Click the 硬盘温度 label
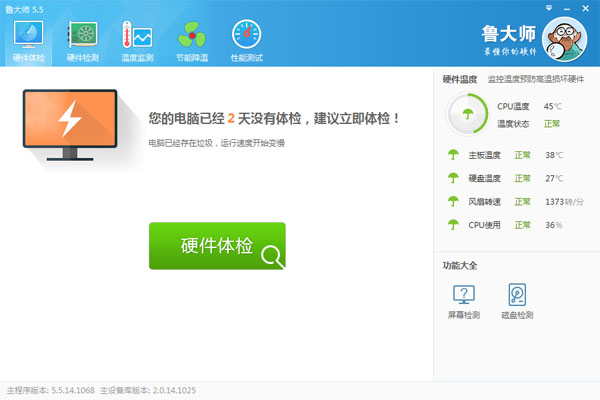 [484, 178]
